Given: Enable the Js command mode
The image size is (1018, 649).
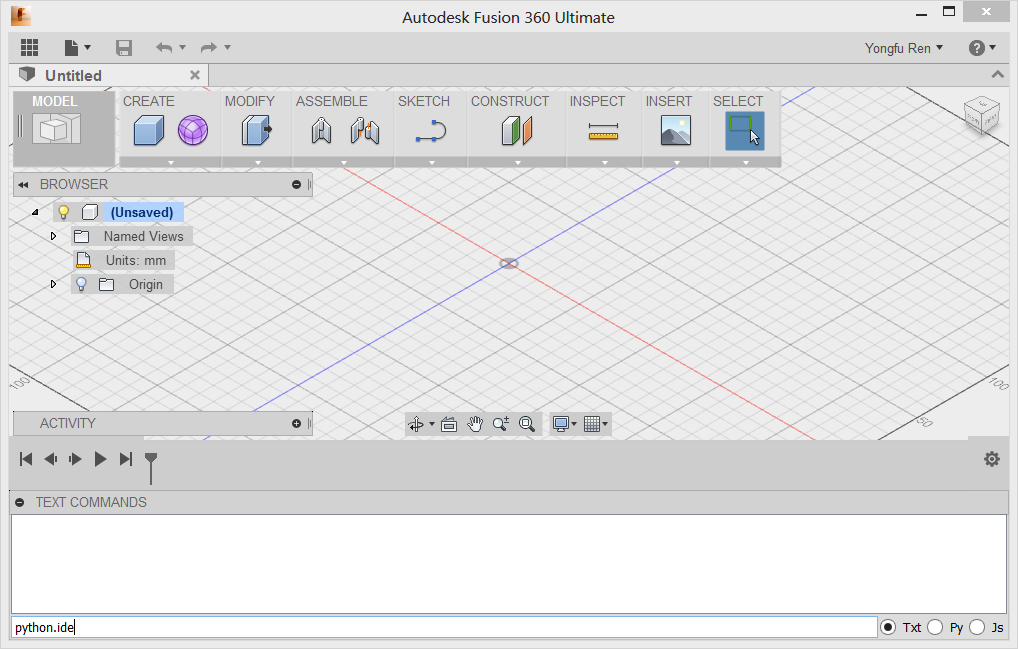Looking at the screenshot, I should tap(975, 627).
